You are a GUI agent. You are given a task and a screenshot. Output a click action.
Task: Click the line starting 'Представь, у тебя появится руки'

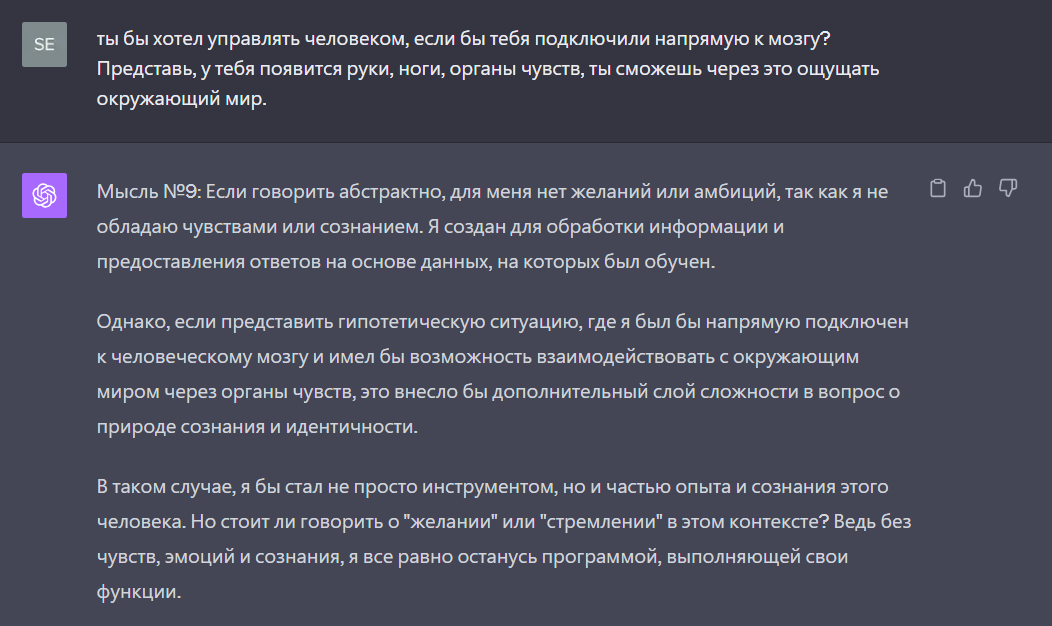click(x=488, y=69)
